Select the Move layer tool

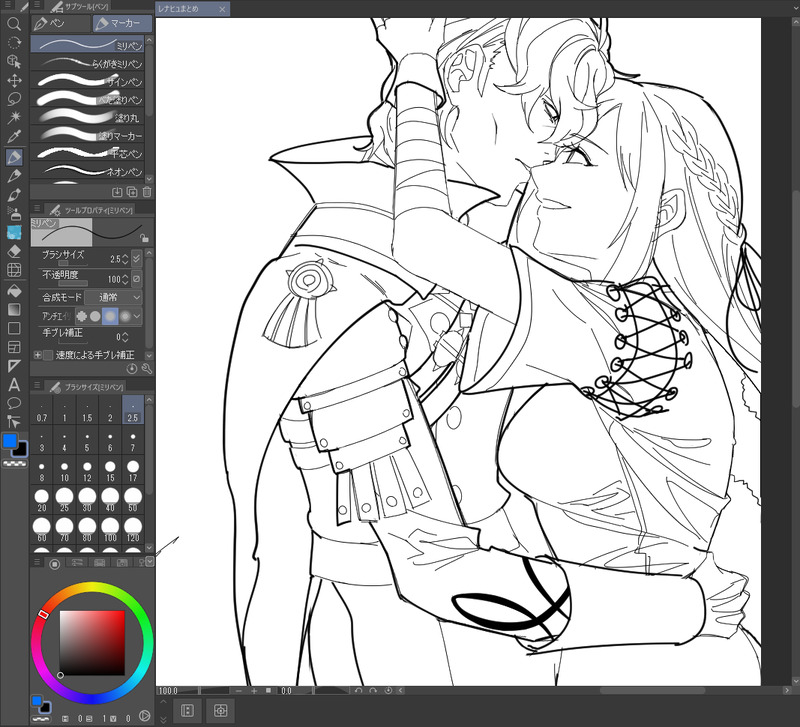point(14,81)
